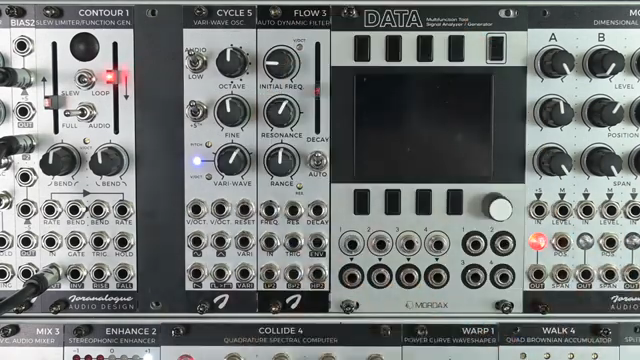Click the second top soft button on DATA

coord(393,49)
